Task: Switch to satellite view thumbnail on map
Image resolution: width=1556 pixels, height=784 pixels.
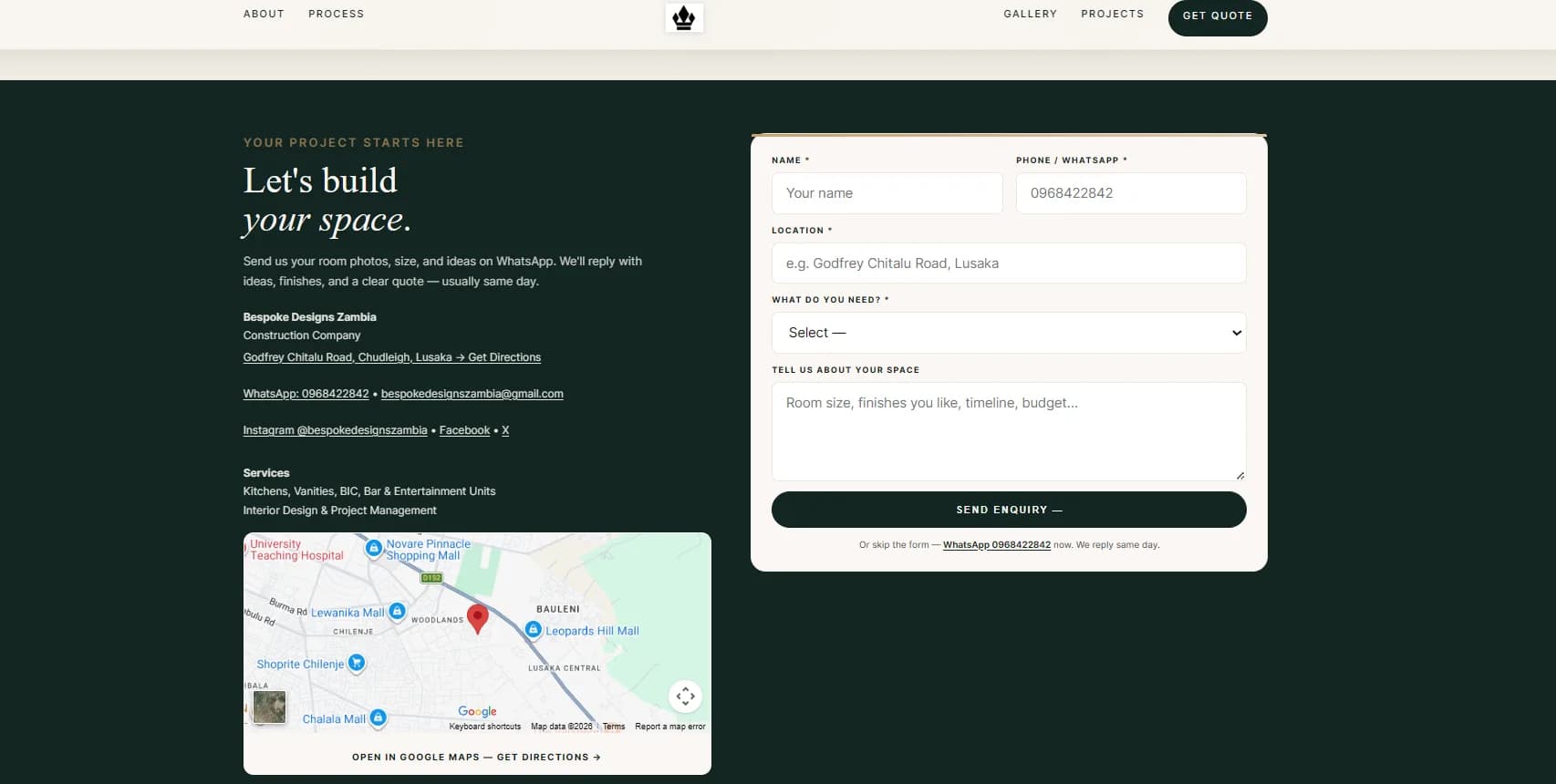Action: 269,707
